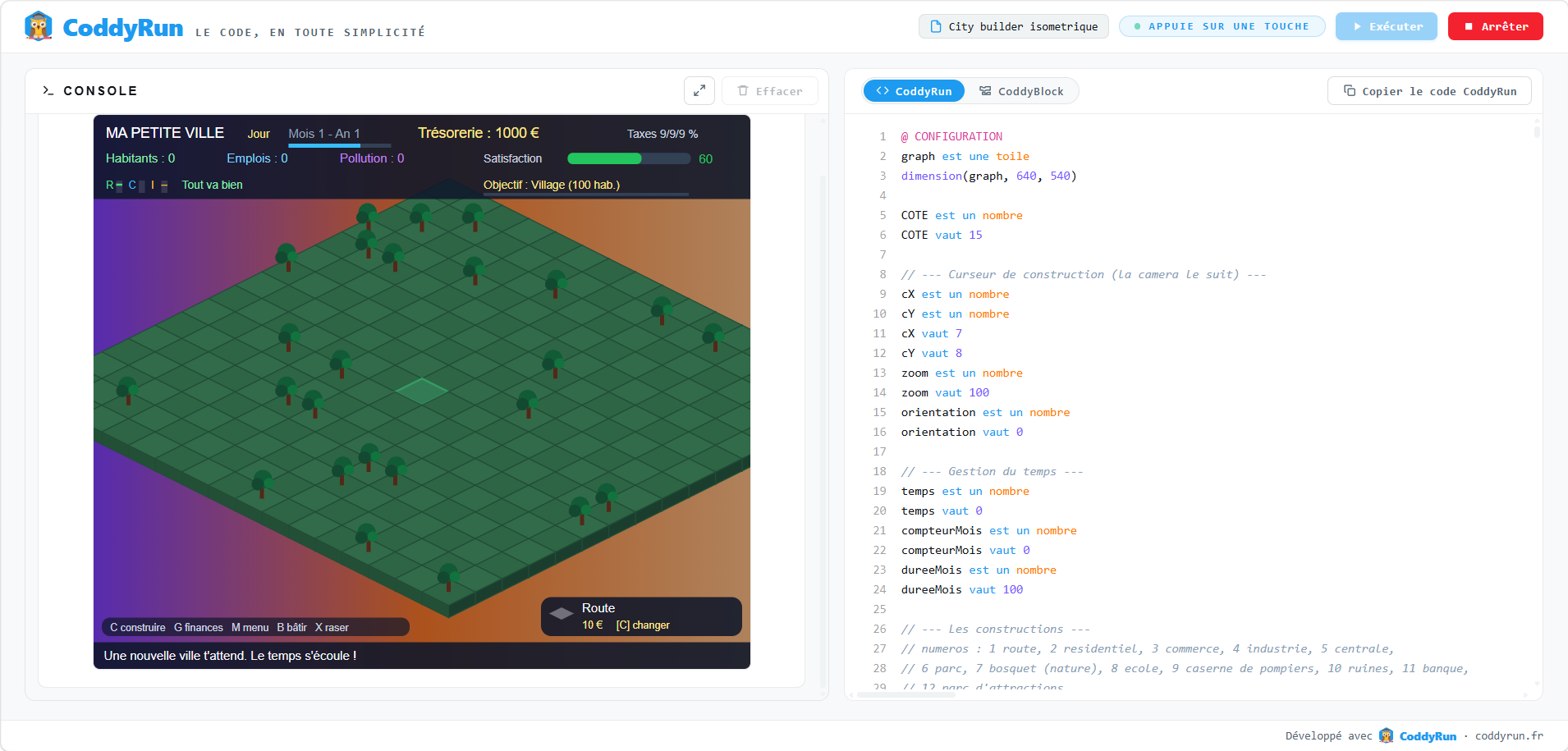Click the satisfaction value 60

coord(705,159)
